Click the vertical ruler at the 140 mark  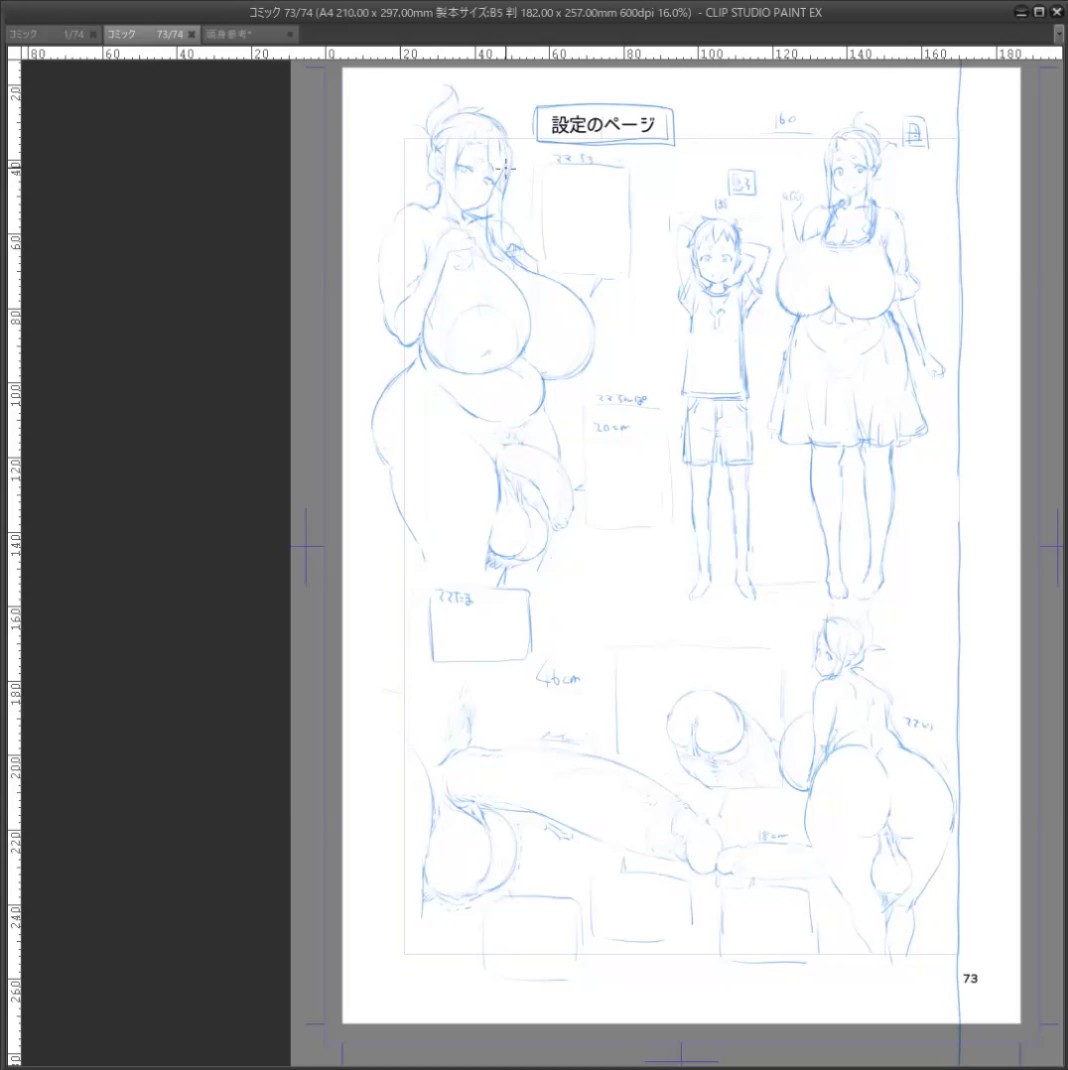click(14, 544)
